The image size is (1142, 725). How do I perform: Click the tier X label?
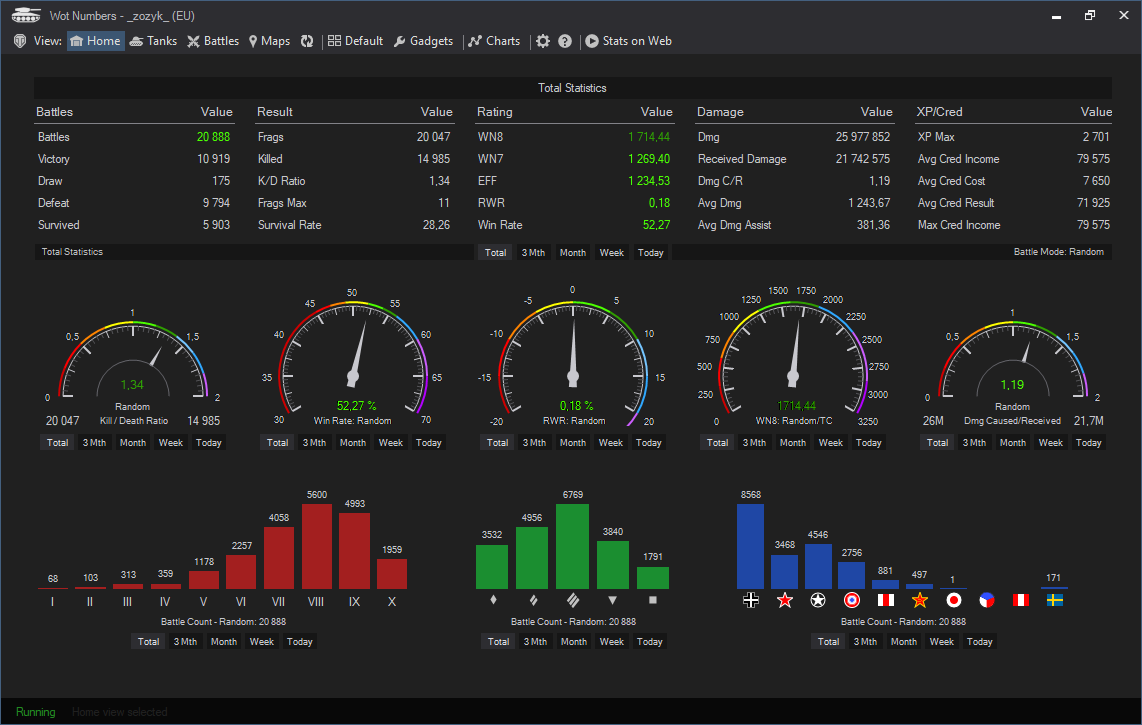click(392, 602)
